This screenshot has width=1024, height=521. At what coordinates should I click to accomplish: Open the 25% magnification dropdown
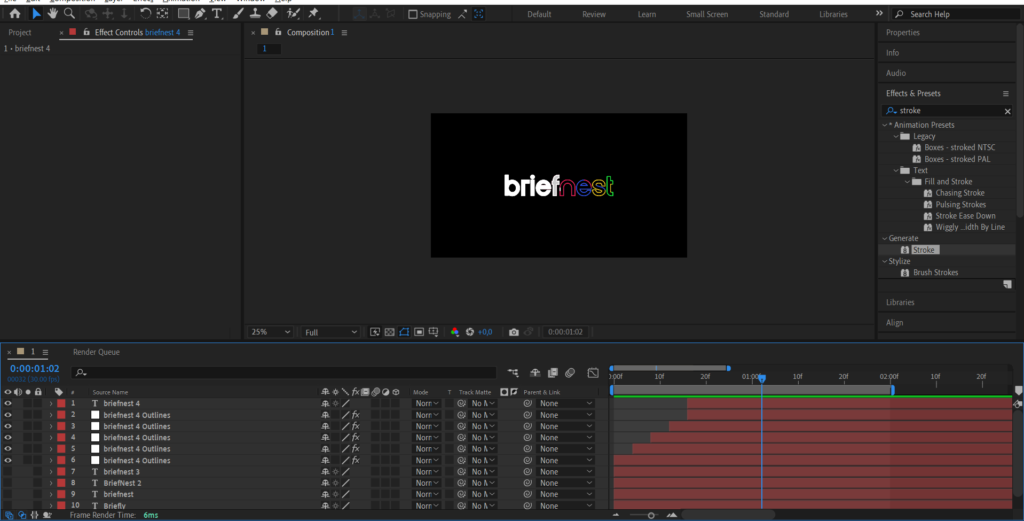270,332
